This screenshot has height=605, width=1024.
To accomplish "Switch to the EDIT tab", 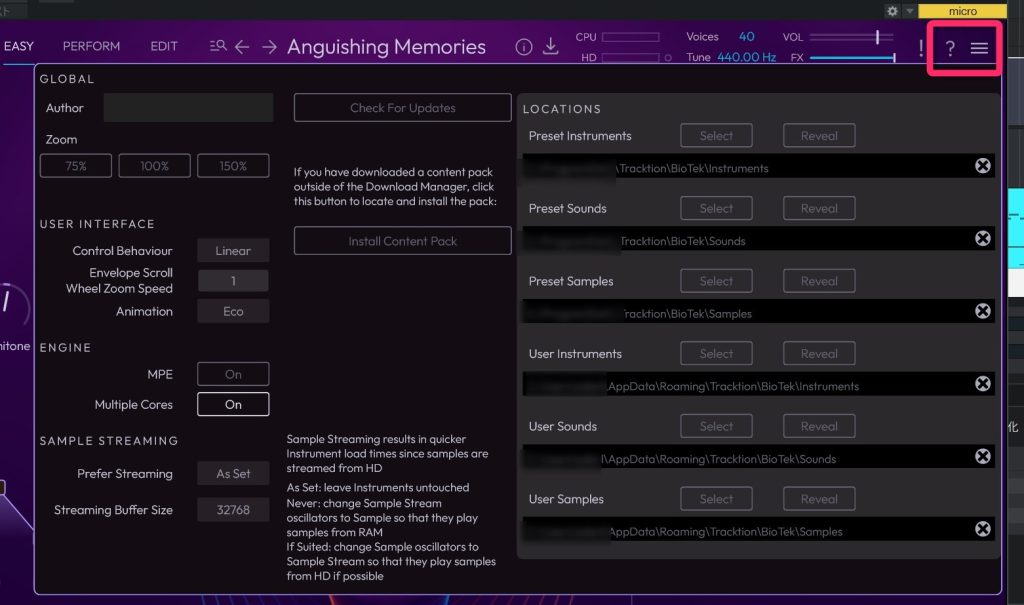I will [164, 46].
